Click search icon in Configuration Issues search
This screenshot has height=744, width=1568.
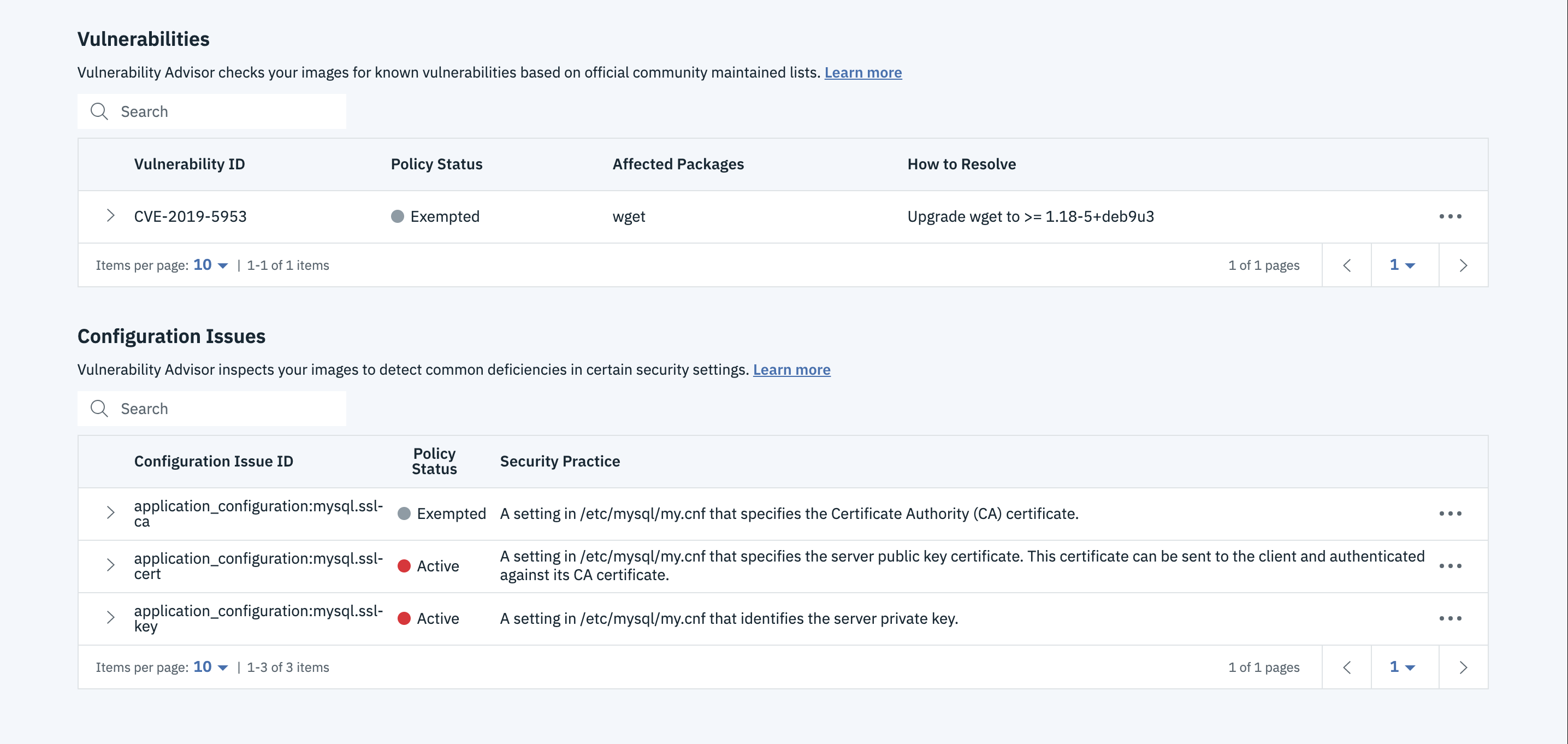click(x=99, y=409)
